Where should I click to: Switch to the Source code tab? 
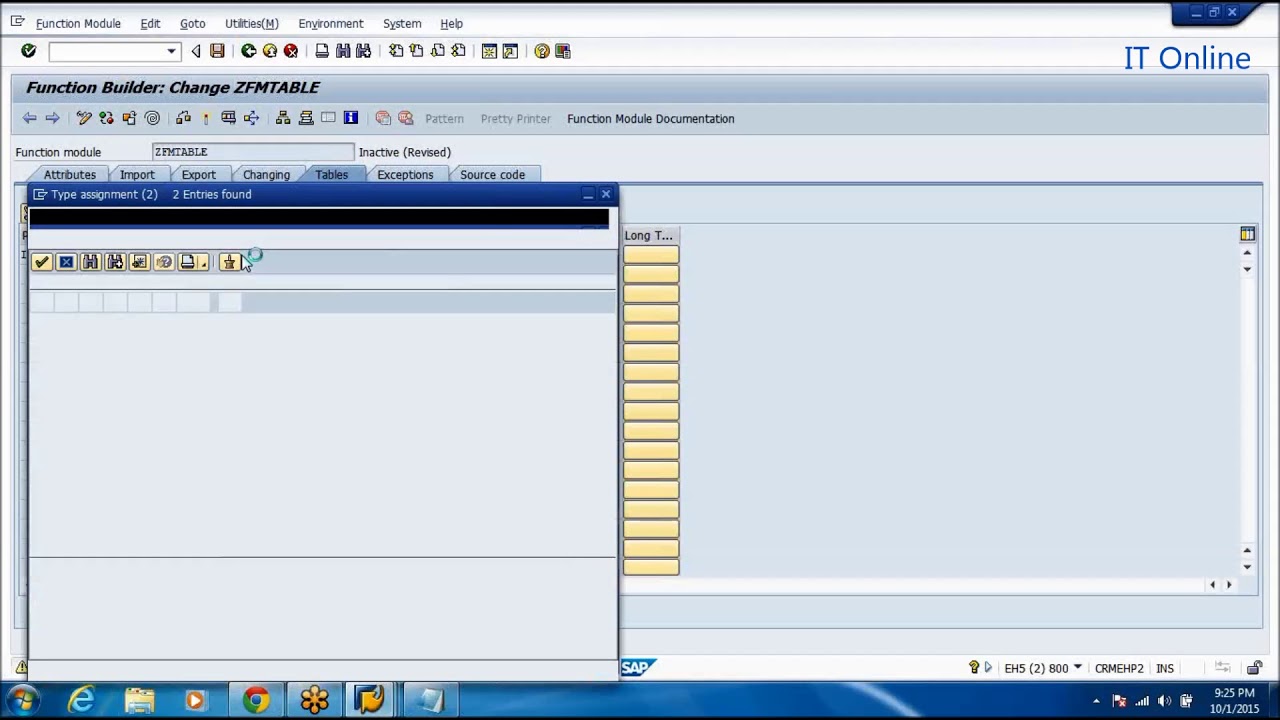click(492, 174)
